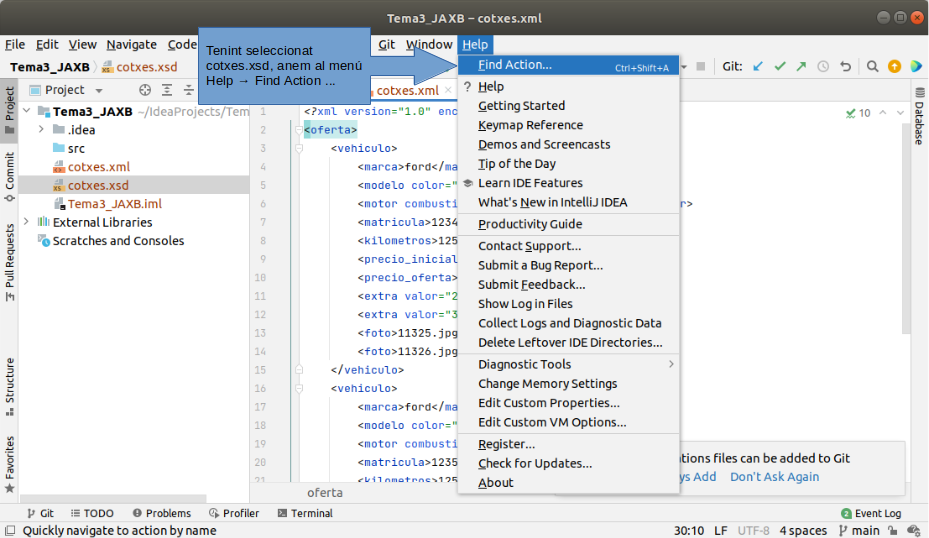Click the rollback undo icon

point(845,66)
